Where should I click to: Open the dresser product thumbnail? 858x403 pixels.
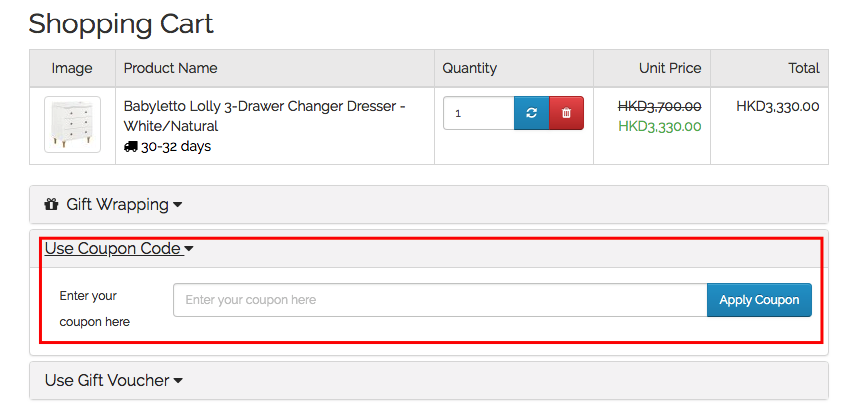[x=72, y=125]
